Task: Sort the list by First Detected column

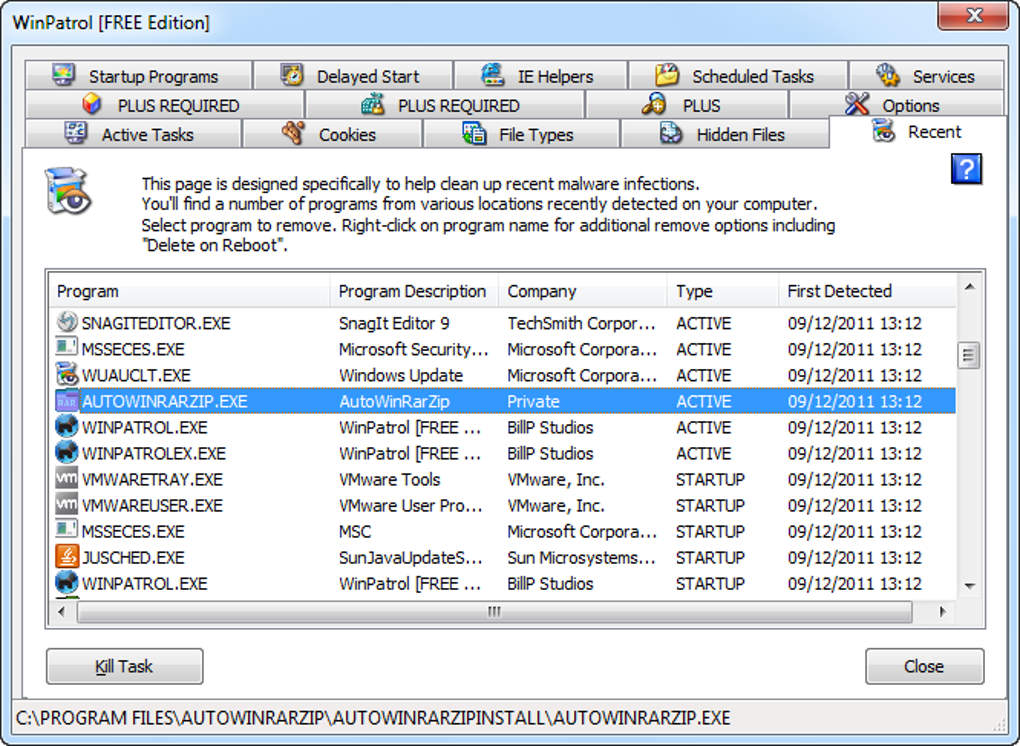Action: 840,291
